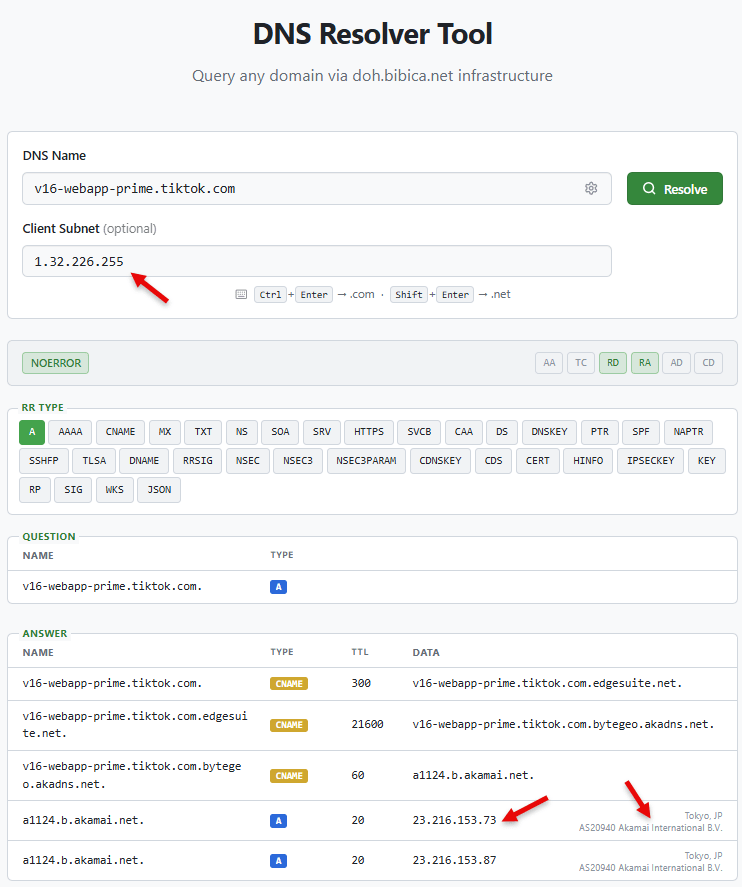Toggle the AA flag
Viewport: 742px width, 887px height.
tap(549, 363)
